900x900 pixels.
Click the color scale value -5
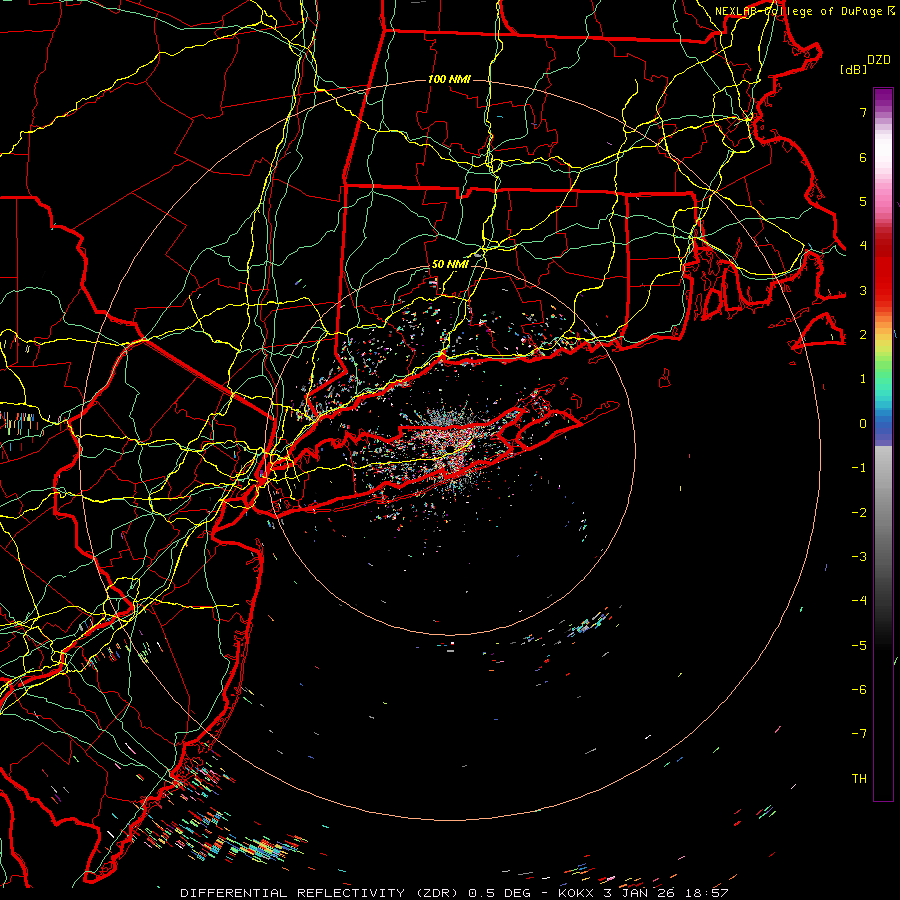859,646
